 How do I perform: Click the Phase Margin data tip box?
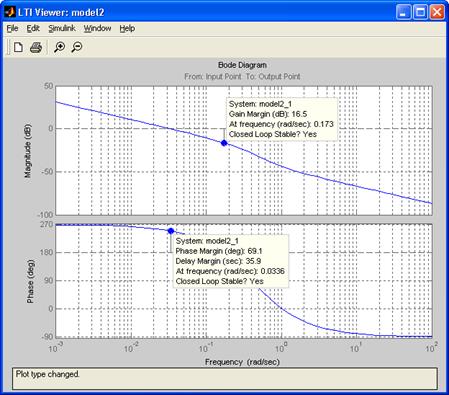pos(231,261)
